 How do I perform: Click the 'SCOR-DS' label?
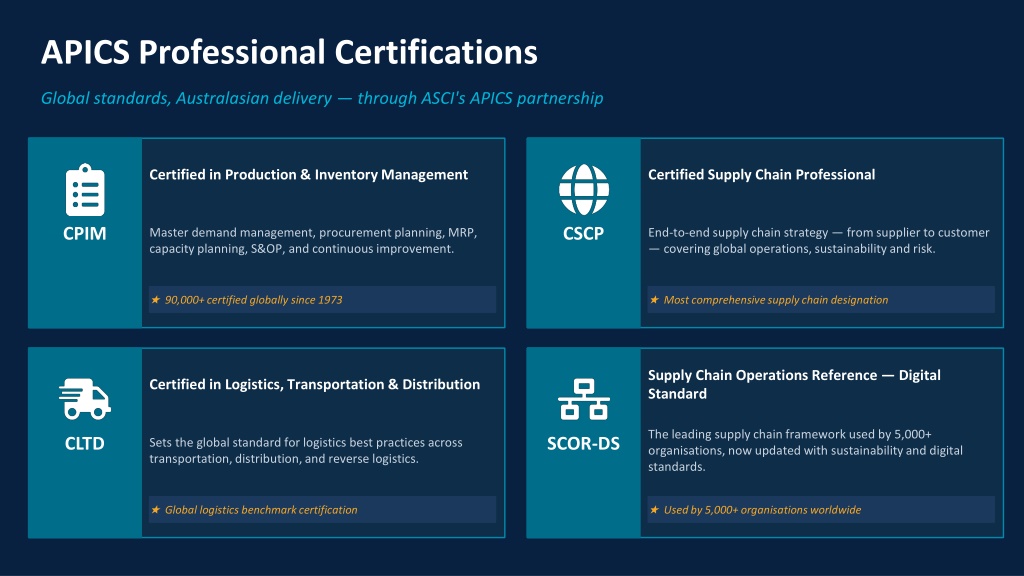584,443
